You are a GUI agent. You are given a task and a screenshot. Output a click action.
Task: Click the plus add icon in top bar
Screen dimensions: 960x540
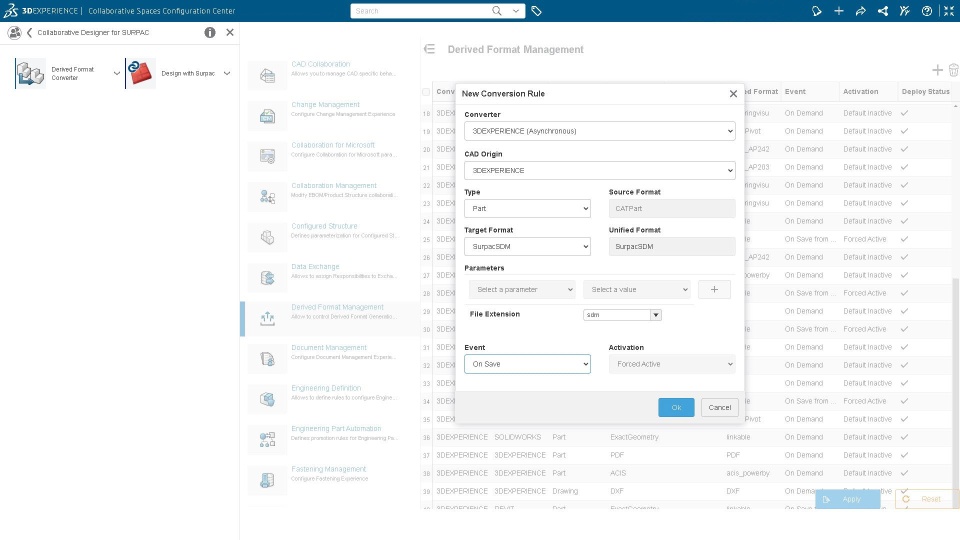tap(839, 11)
